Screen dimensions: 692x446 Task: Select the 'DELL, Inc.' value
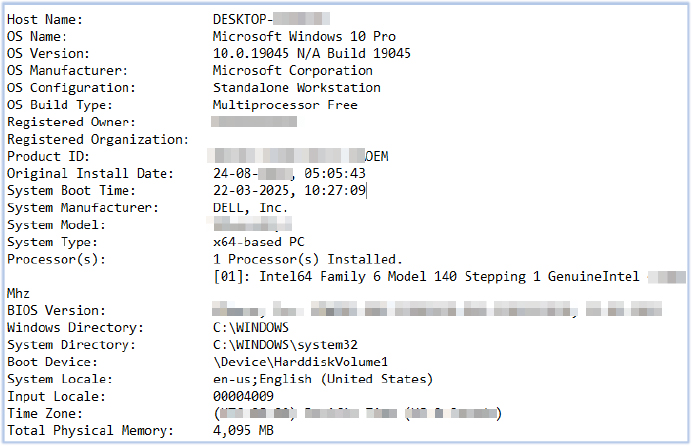[x=250, y=208]
